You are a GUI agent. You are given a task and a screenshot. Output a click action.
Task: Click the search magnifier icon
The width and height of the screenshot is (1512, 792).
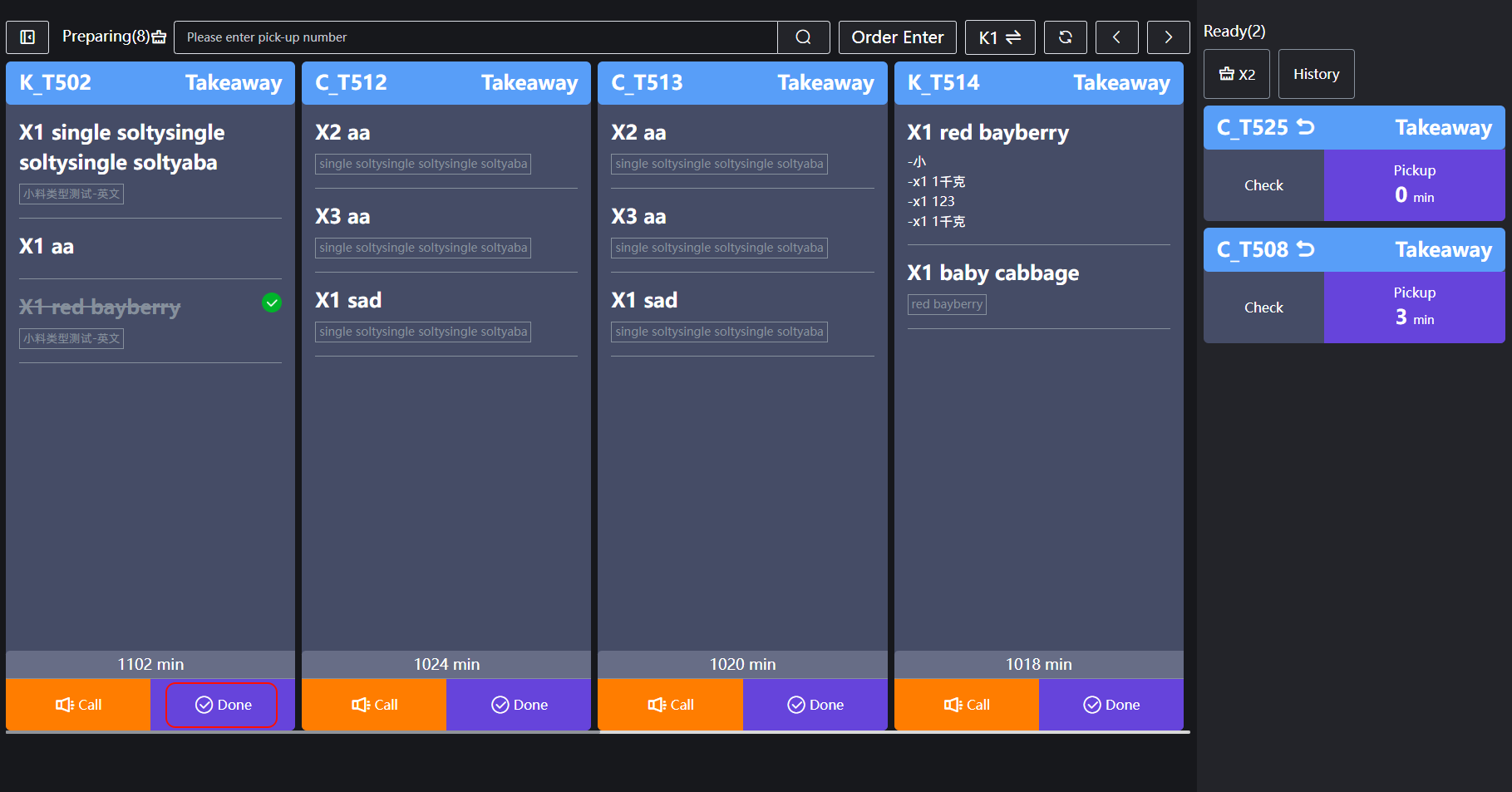(803, 37)
